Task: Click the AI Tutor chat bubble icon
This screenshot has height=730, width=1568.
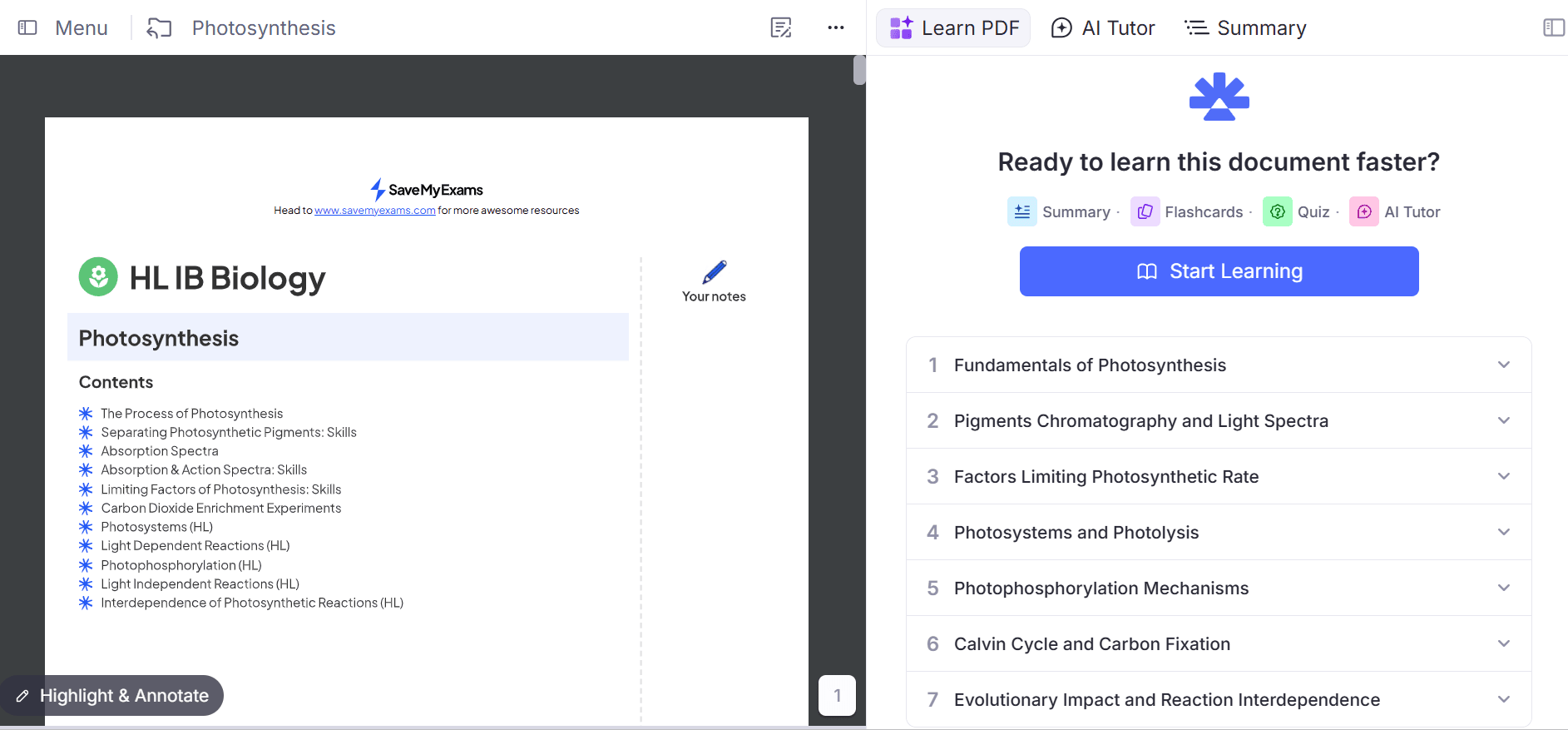Action: [1061, 27]
